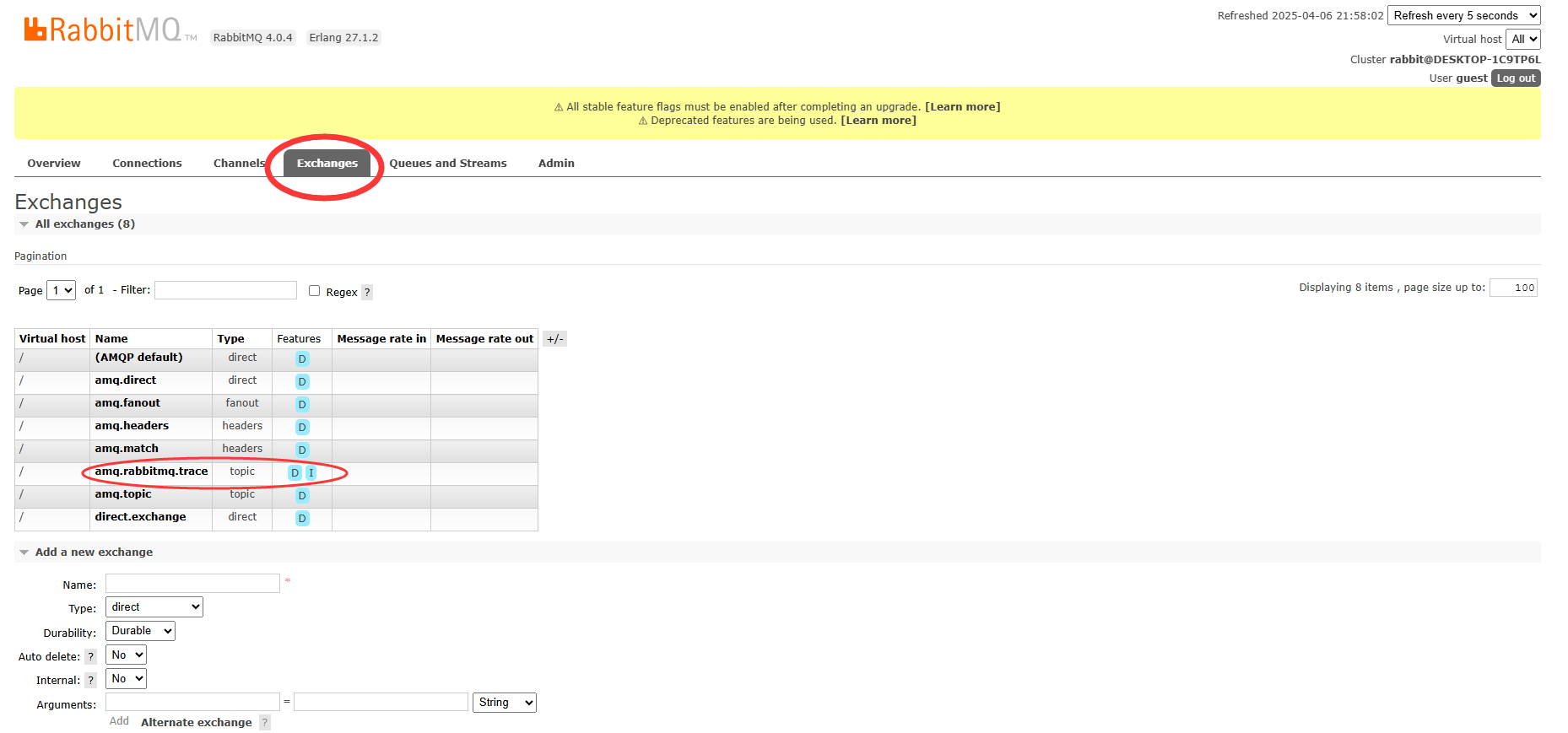1568x733 pixels.
Task: Click the Log out button
Action: point(1516,78)
